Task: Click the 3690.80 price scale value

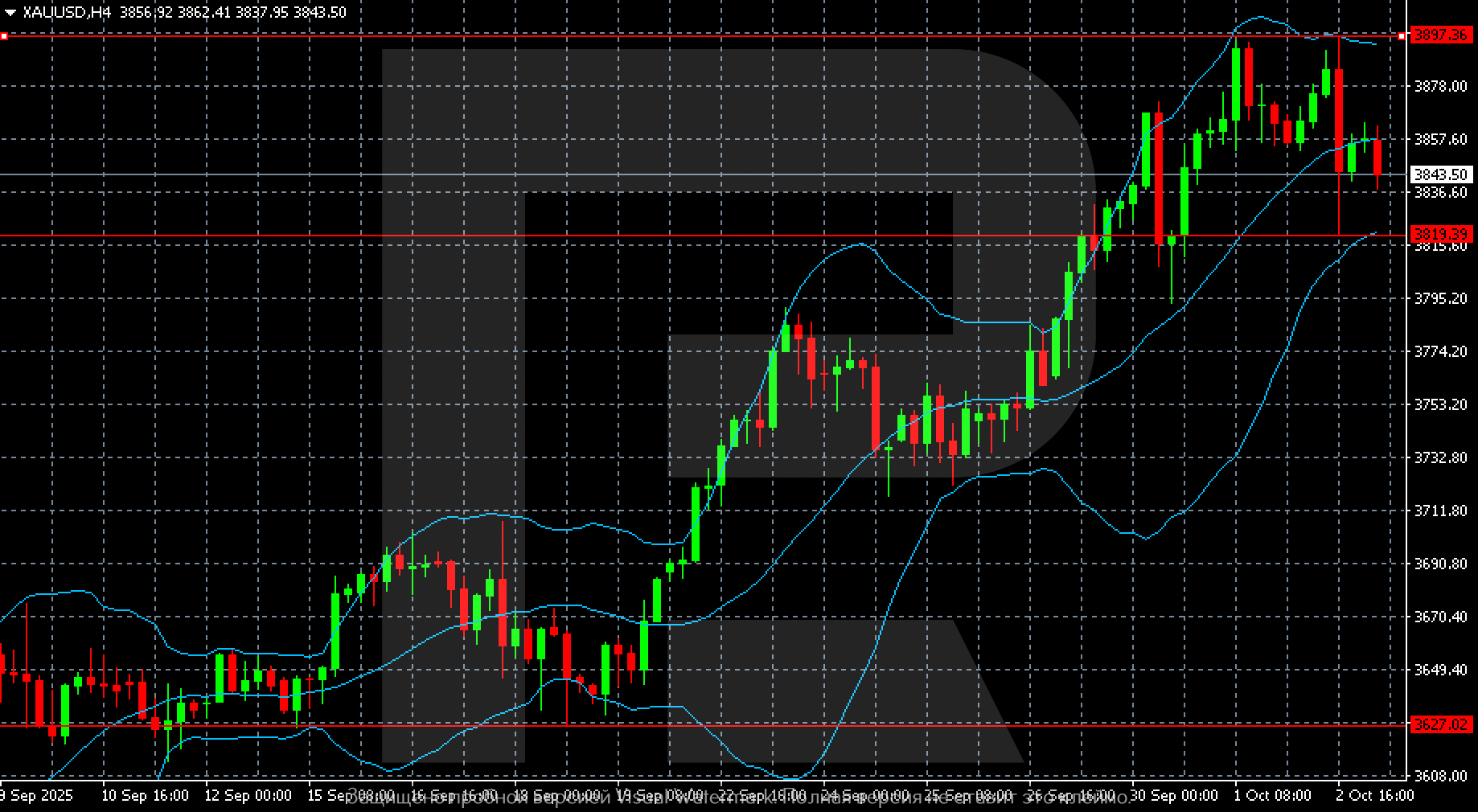Action: (x=1440, y=564)
